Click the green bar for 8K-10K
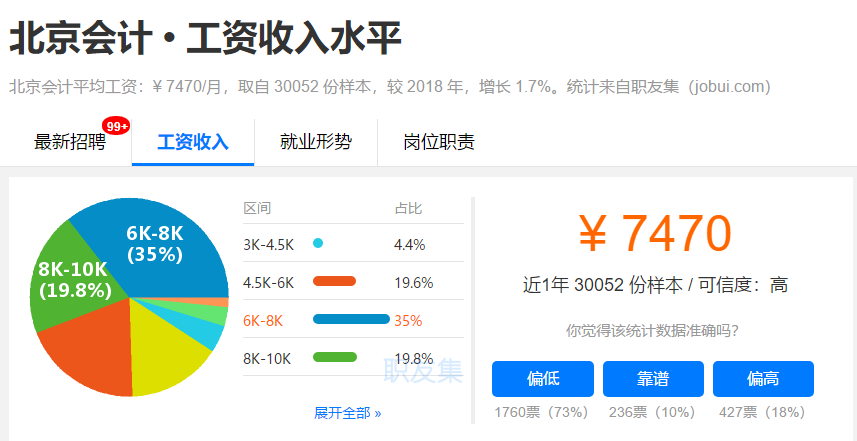This screenshot has width=857, height=441. point(335,358)
